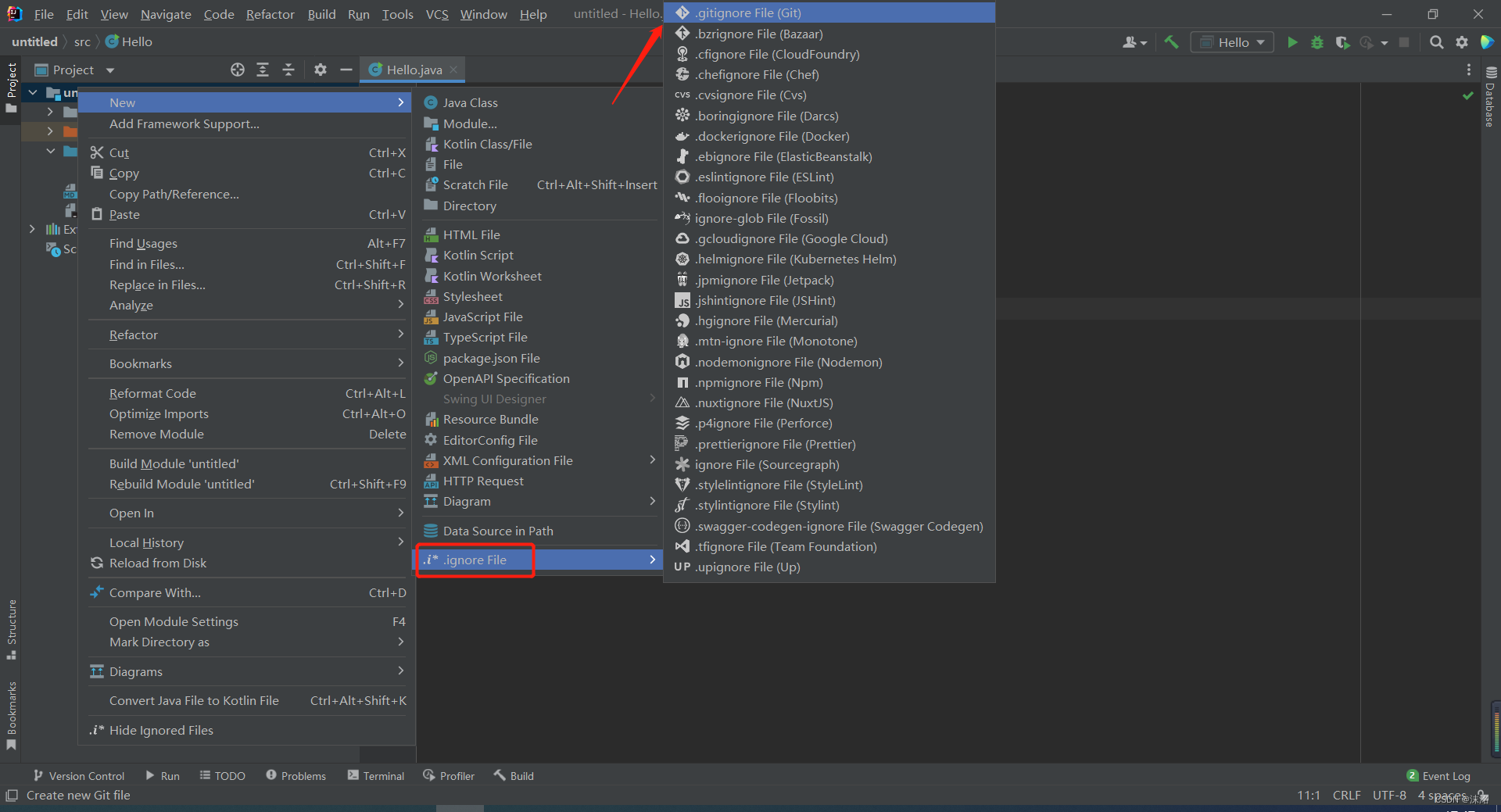Click the Build hammer icon in toolbar
Screen dimensions: 1501x812
point(1171,42)
